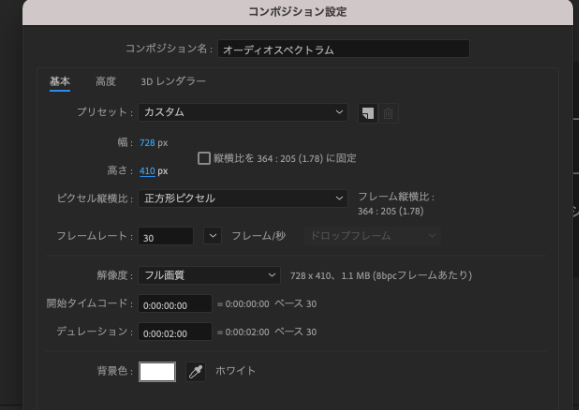Toggle the lock aspect ratio checkbox
579x410 pixels.
tap(204, 158)
